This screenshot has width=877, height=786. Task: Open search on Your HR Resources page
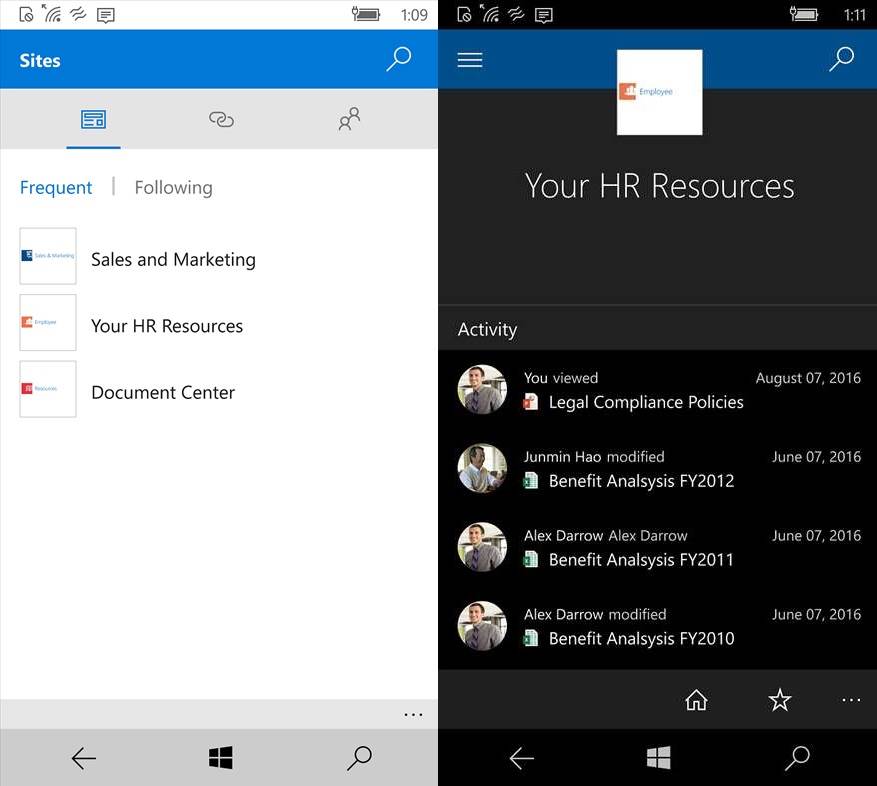point(841,60)
